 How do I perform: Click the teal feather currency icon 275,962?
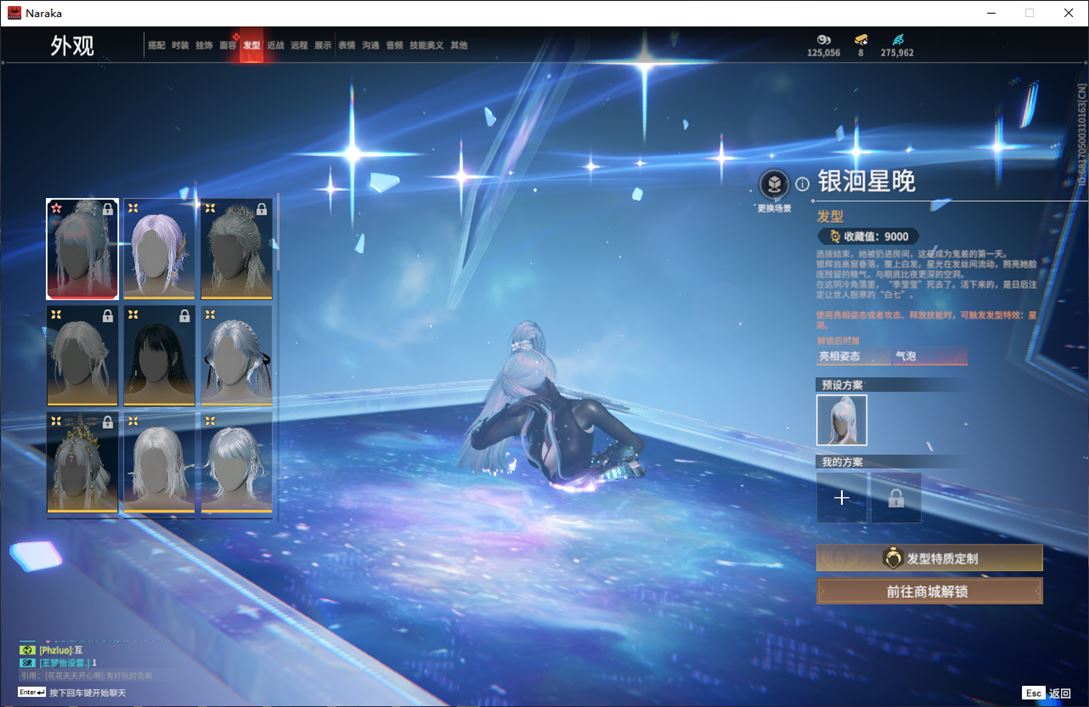897,40
